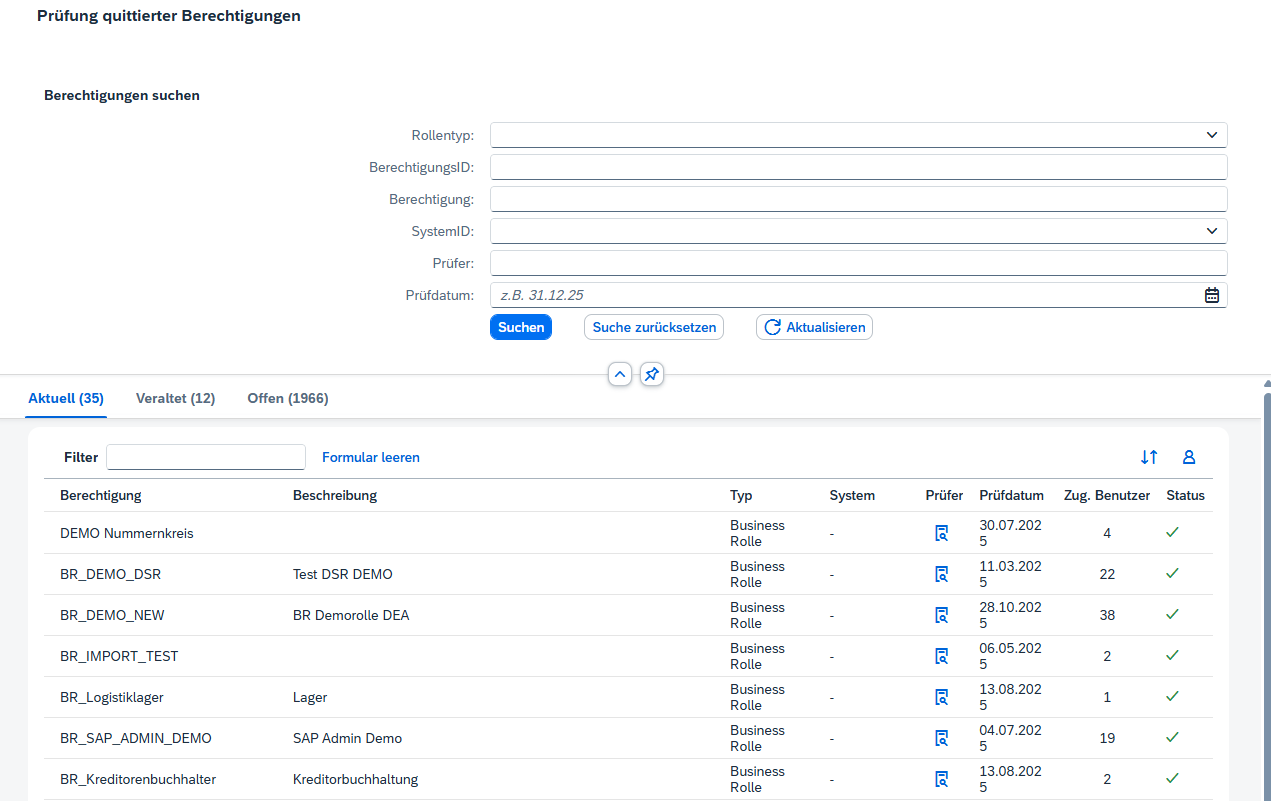Click the Prüfer icon for BR_Kreditorenbuchhalter

pyautogui.click(x=941, y=779)
